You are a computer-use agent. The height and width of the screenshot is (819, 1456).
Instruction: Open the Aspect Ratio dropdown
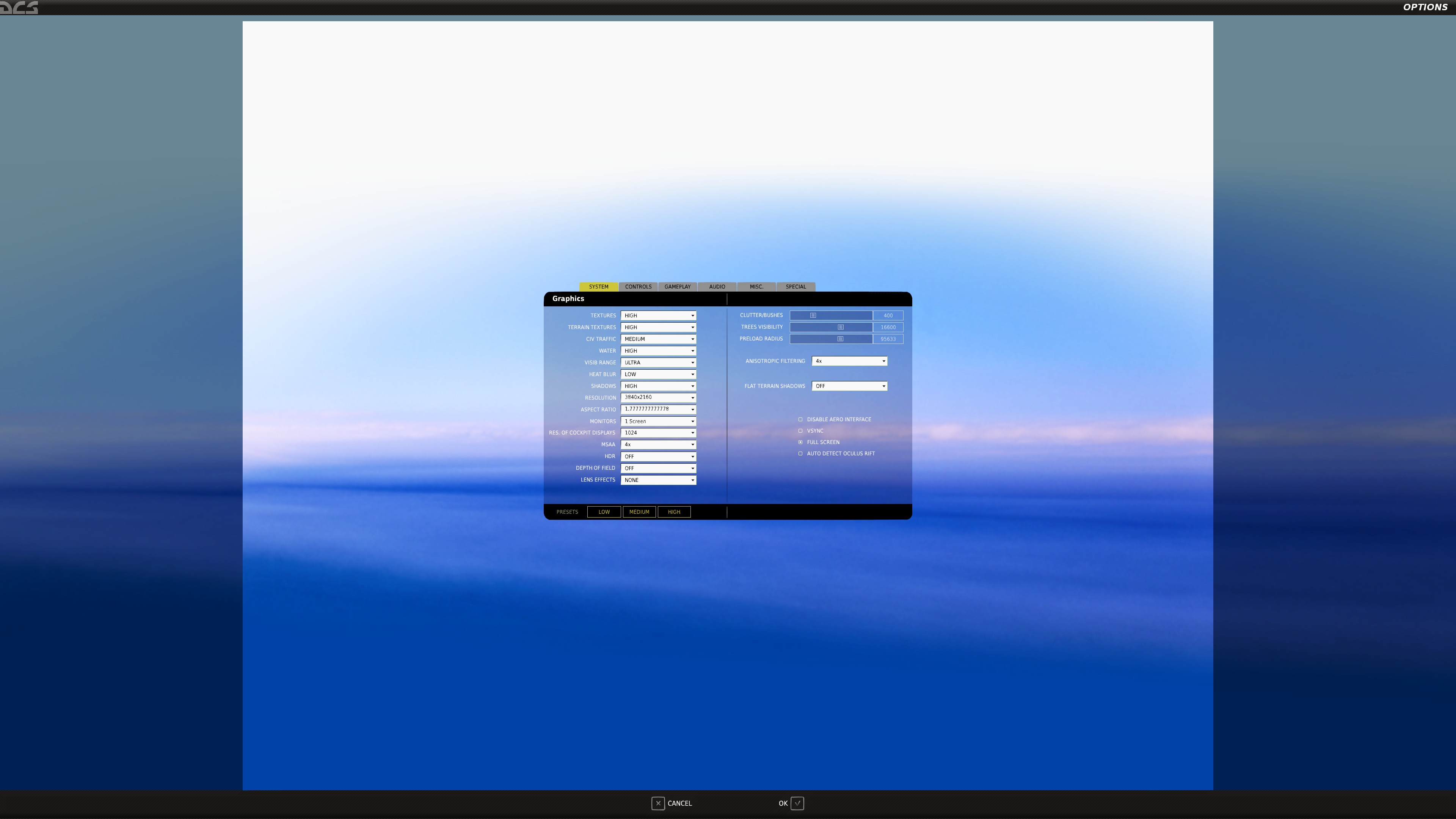coord(659,409)
